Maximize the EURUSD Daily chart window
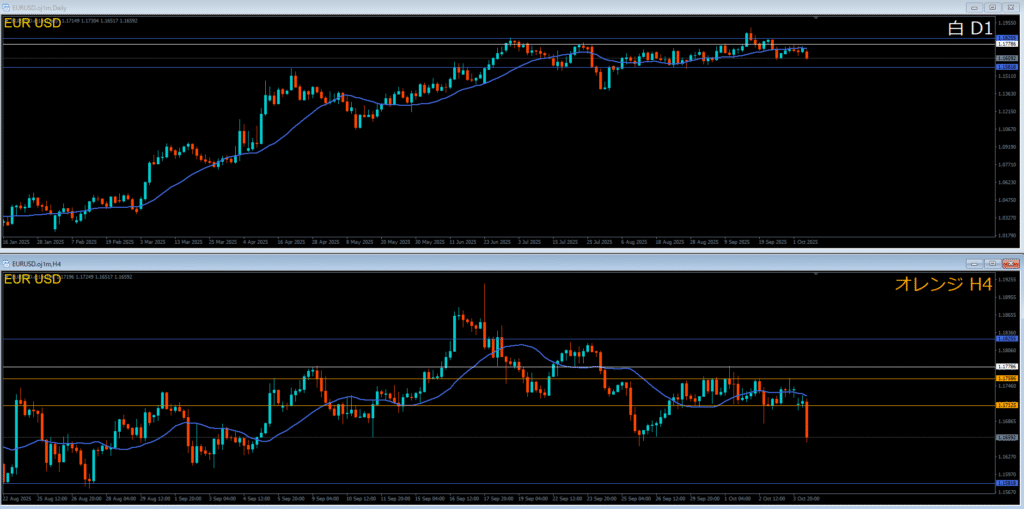The image size is (1024, 509). point(992,7)
